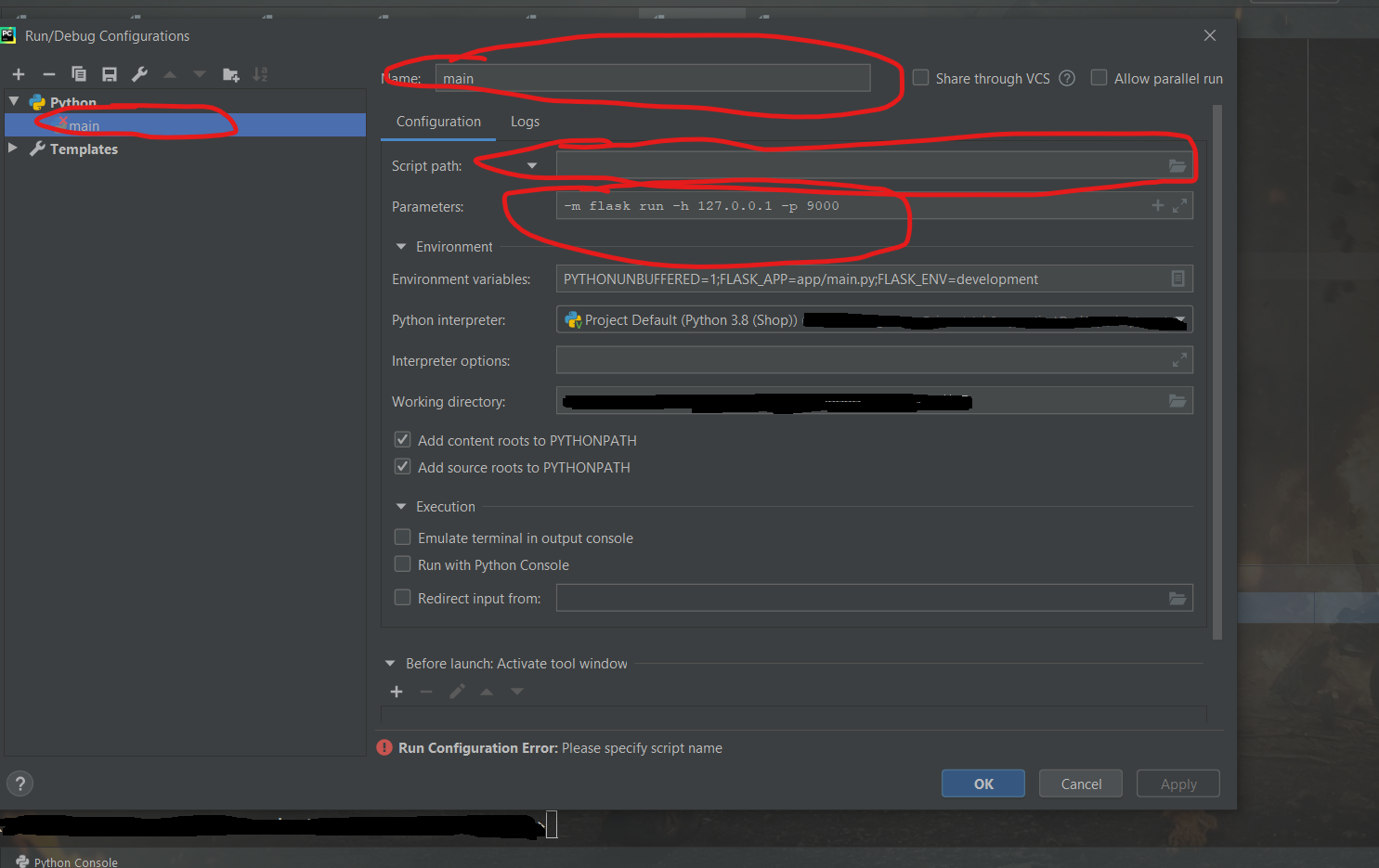Enable Run with Python Console

[403, 564]
